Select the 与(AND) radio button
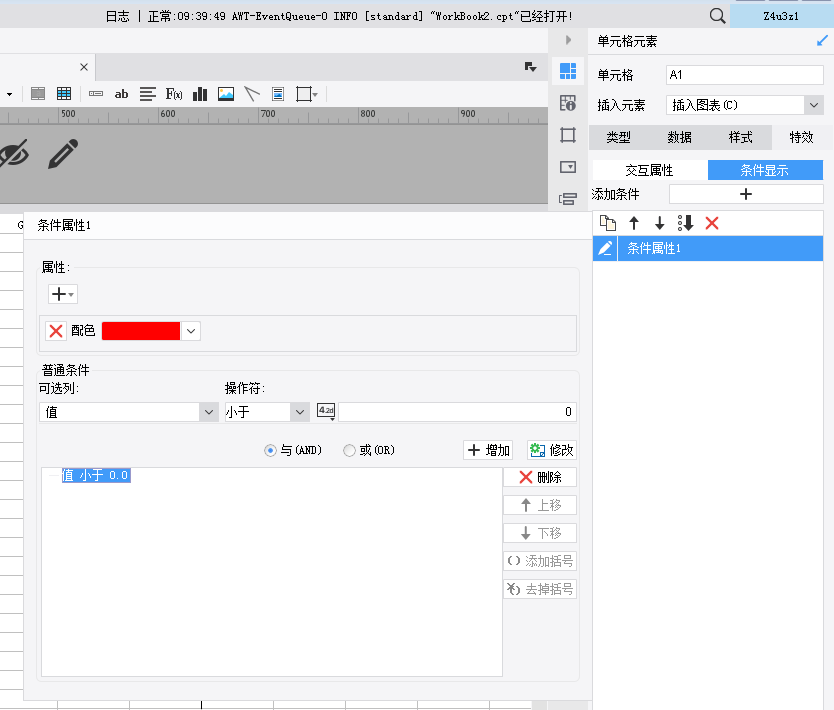 coord(270,450)
